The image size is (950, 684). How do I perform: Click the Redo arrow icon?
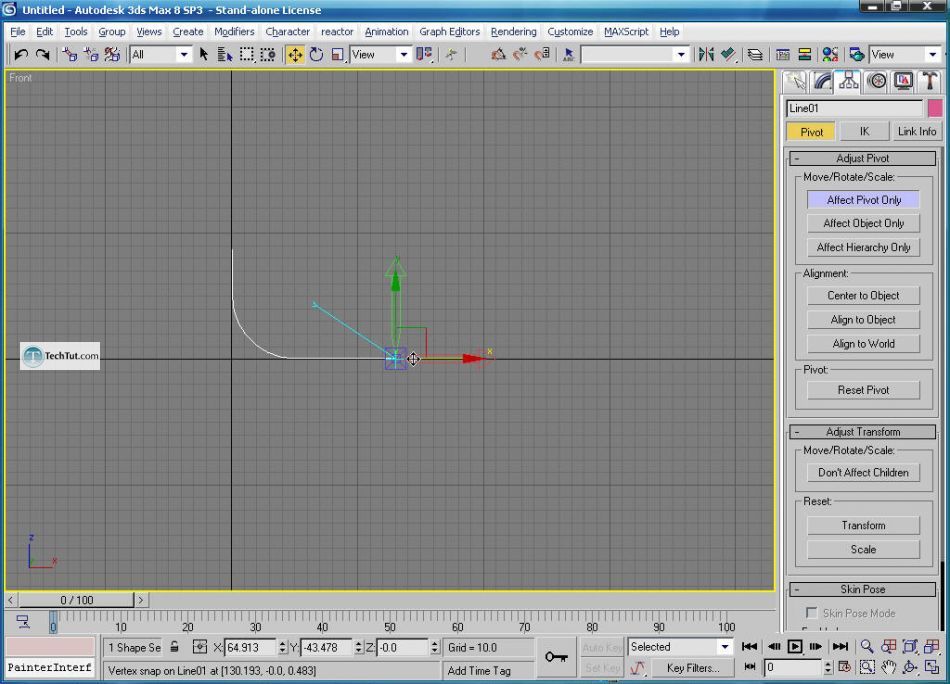(42, 55)
